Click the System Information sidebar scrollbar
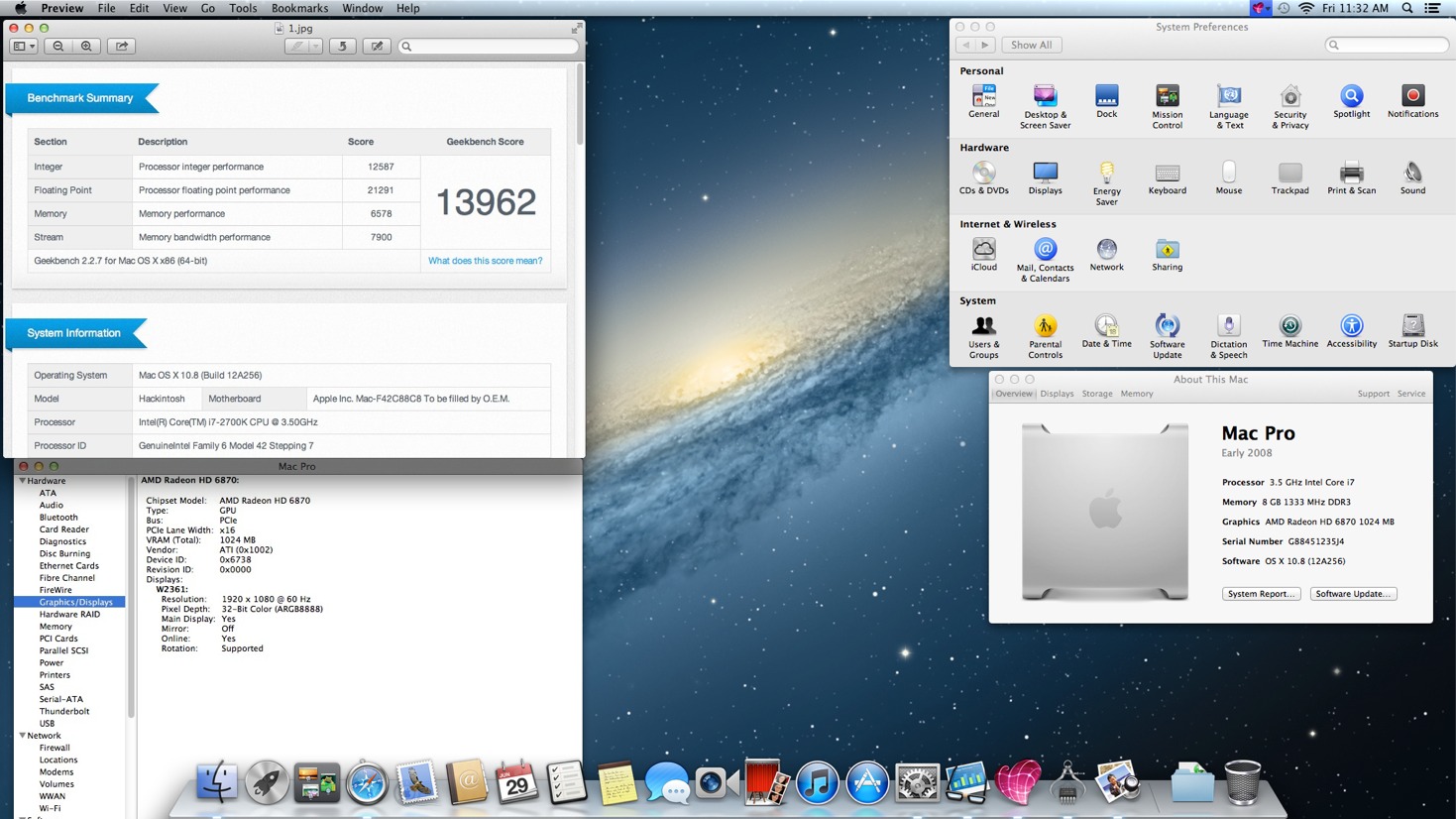The image size is (1456, 819). [130, 598]
